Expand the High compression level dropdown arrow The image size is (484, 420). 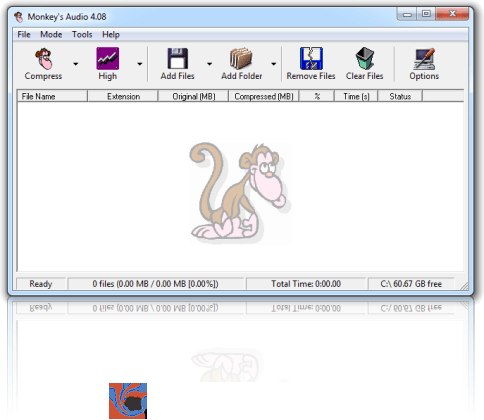(x=140, y=64)
